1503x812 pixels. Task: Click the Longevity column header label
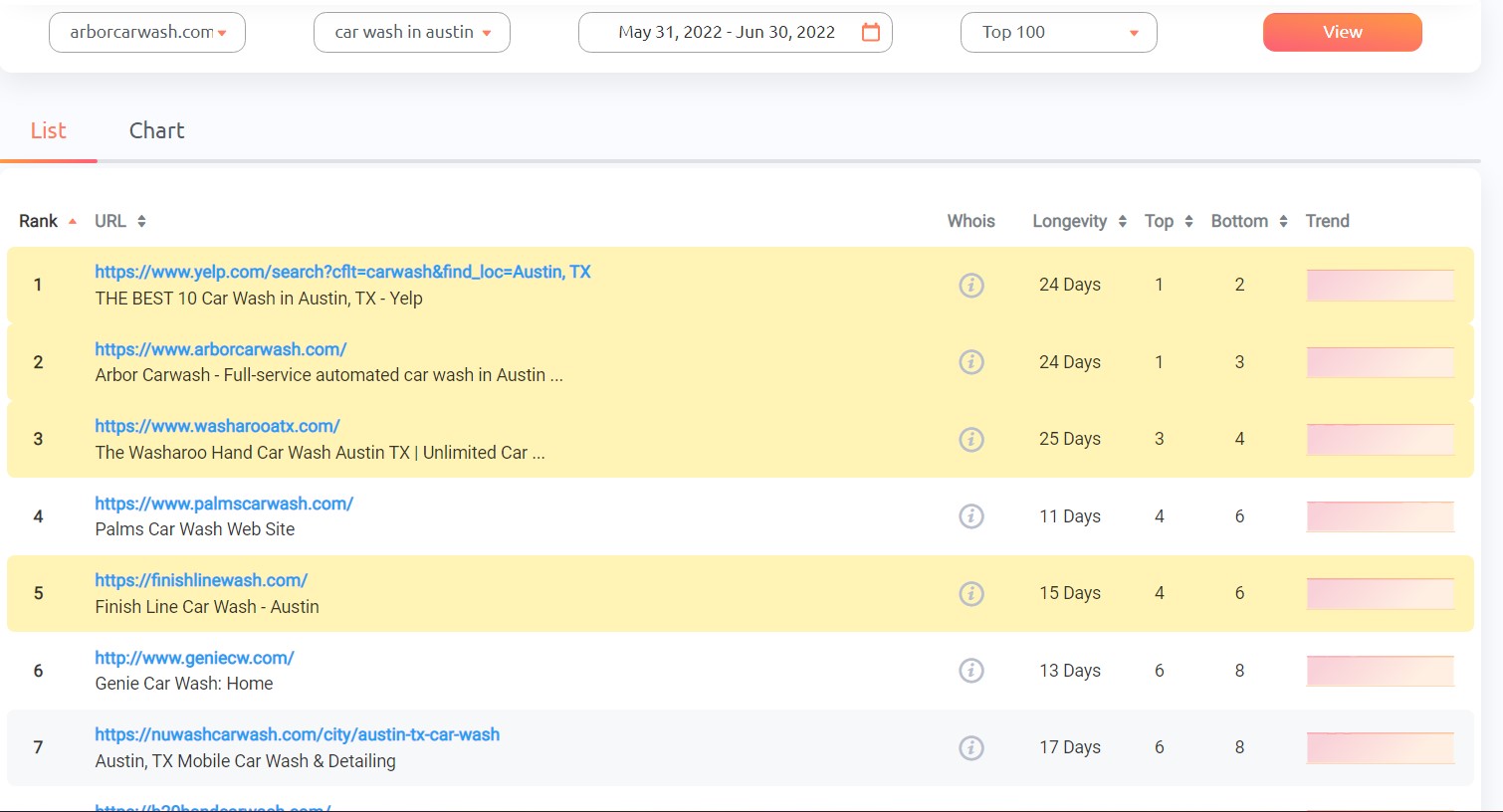pyautogui.click(x=1070, y=221)
